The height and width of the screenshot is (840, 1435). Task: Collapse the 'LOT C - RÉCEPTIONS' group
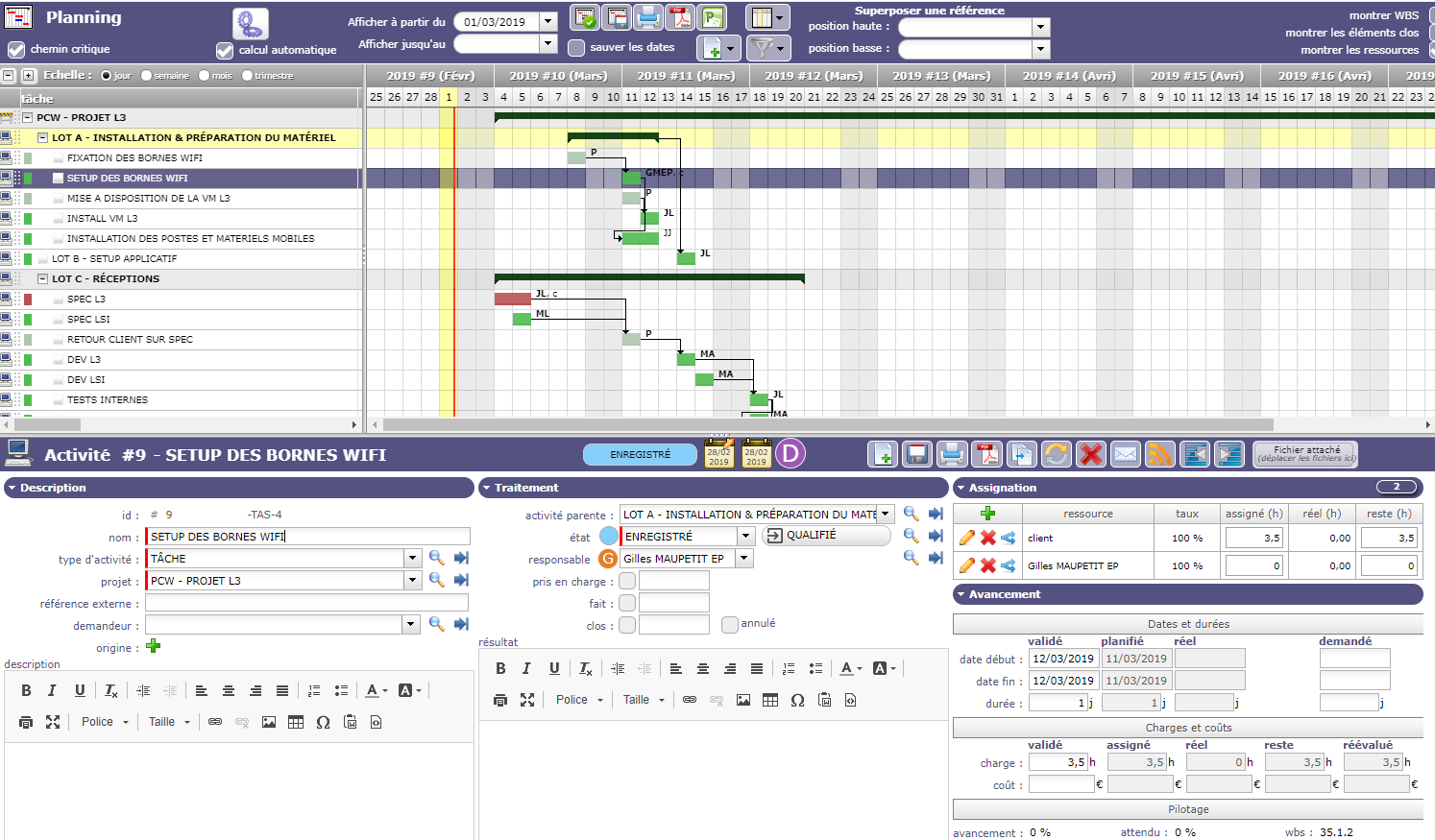(42, 278)
